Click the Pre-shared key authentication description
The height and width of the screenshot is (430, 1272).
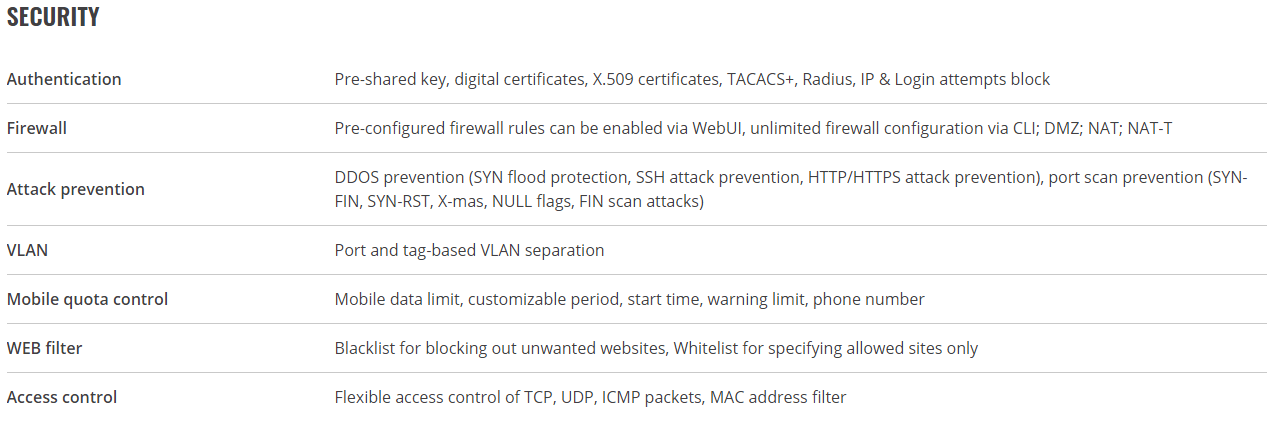point(692,79)
